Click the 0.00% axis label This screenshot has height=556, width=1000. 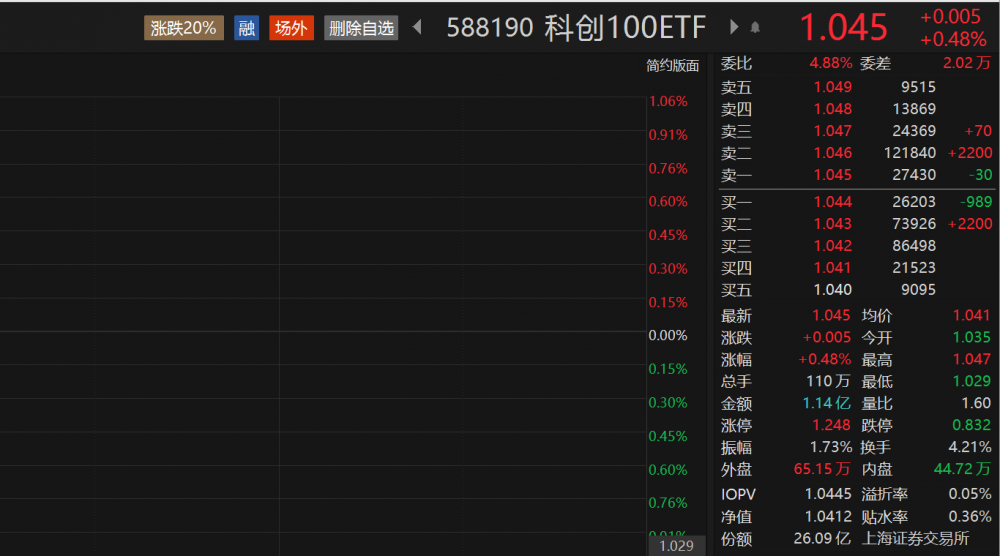668,335
